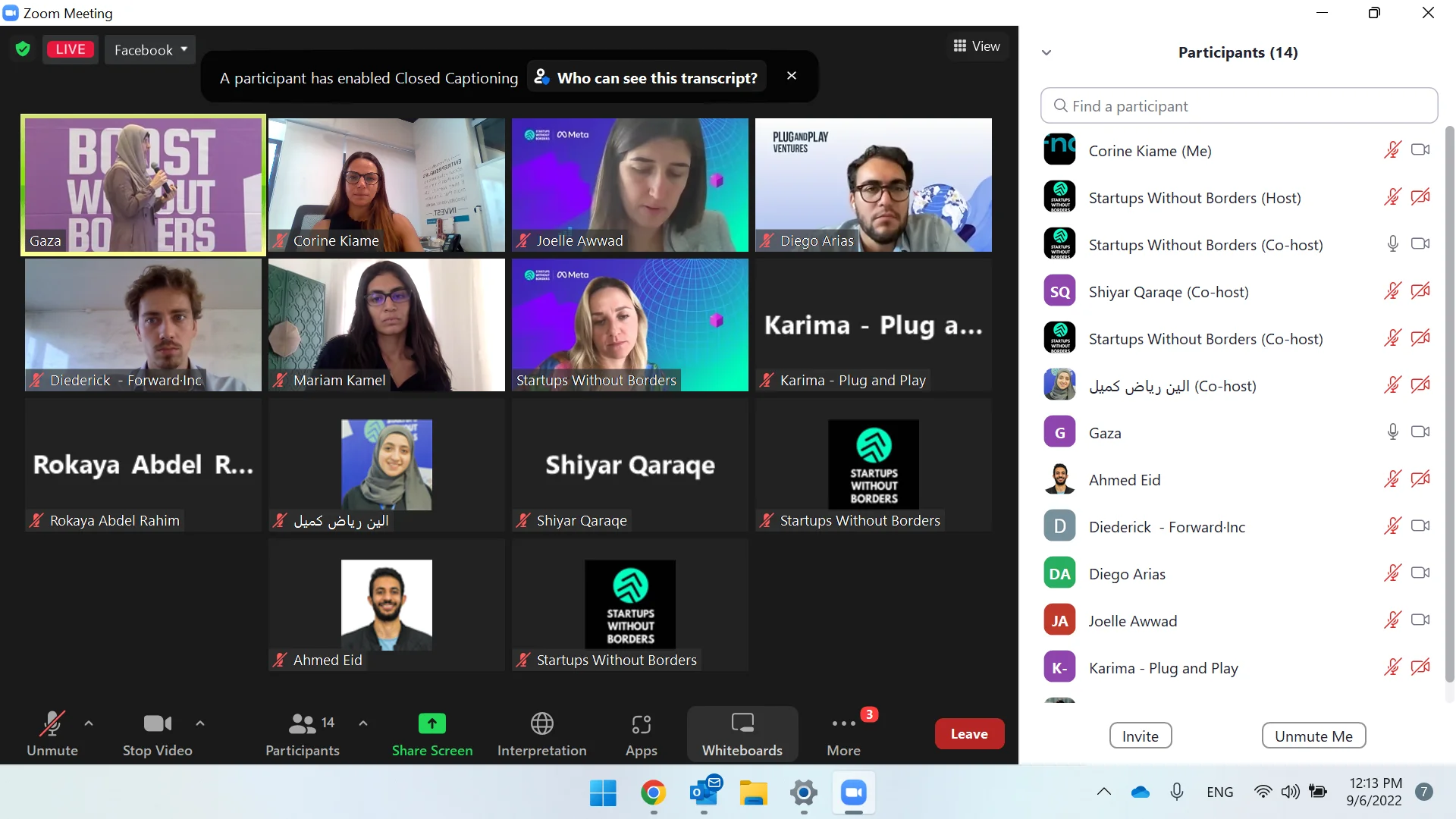Screen dimensions: 1456x819
Task: Click the Find a participant search field
Action: pos(1238,106)
